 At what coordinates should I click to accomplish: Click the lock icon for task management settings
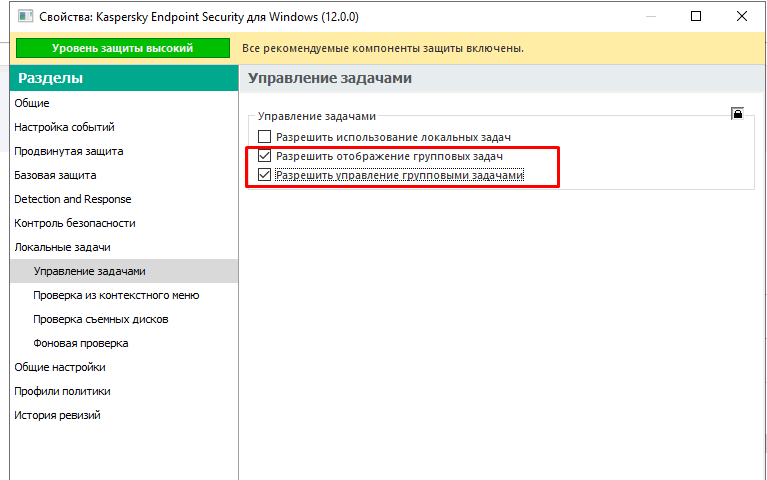pyautogui.click(x=737, y=114)
